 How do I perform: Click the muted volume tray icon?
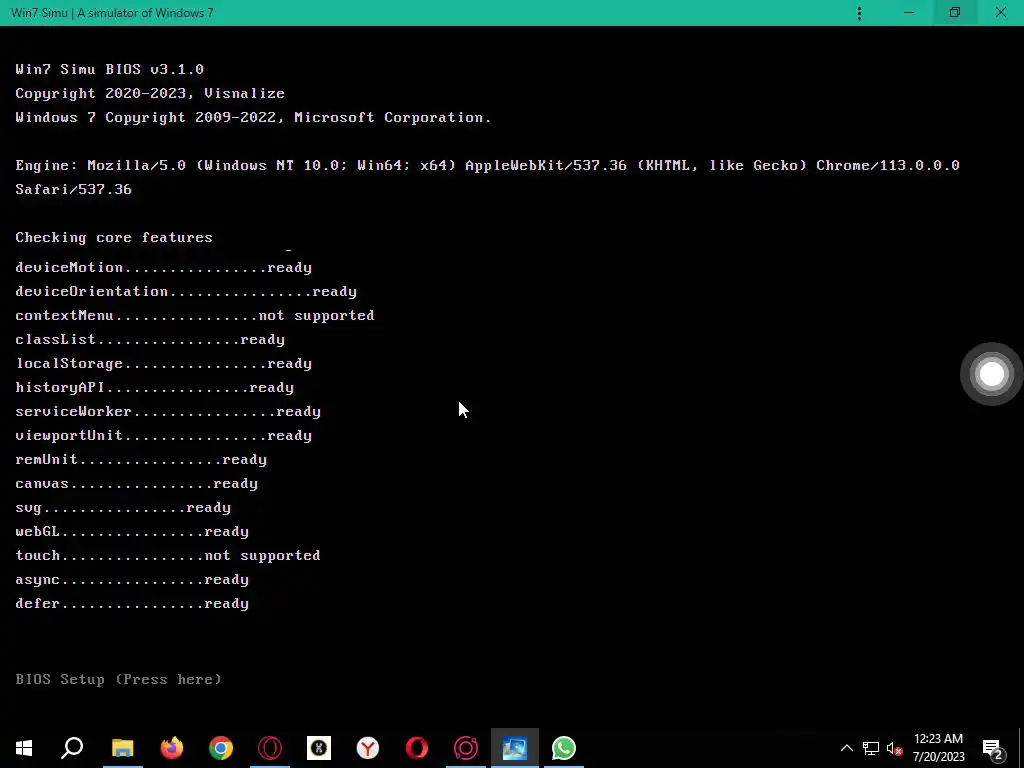[x=894, y=748]
